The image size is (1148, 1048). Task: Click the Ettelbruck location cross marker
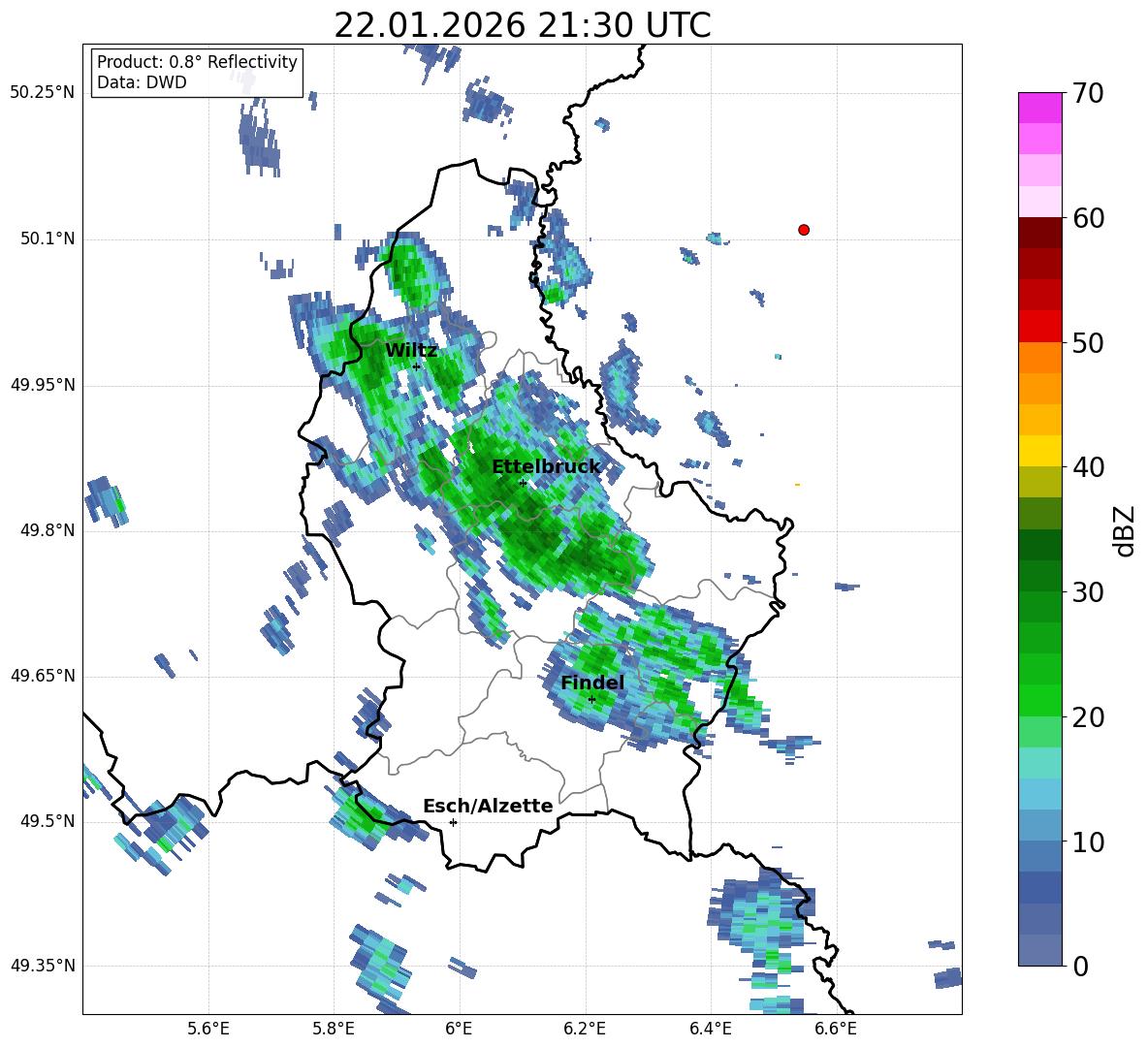(x=522, y=483)
